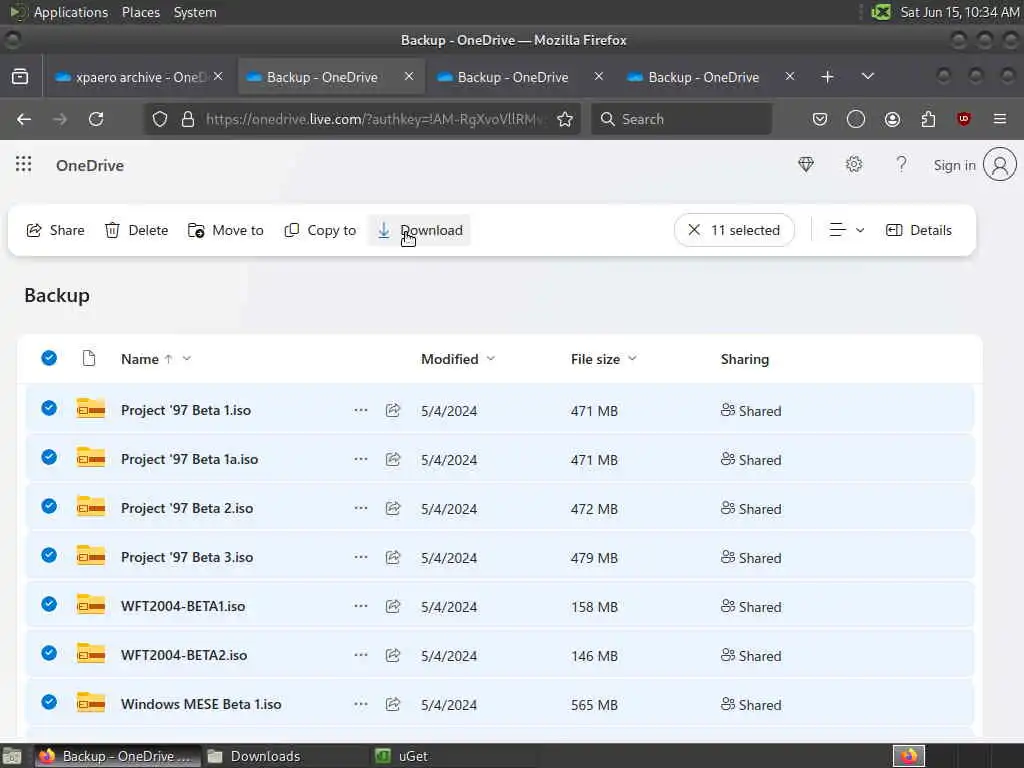The width and height of the screenshot is (1024, 768).
Task: Open the premium diamond icon
Action: point(806,165)
